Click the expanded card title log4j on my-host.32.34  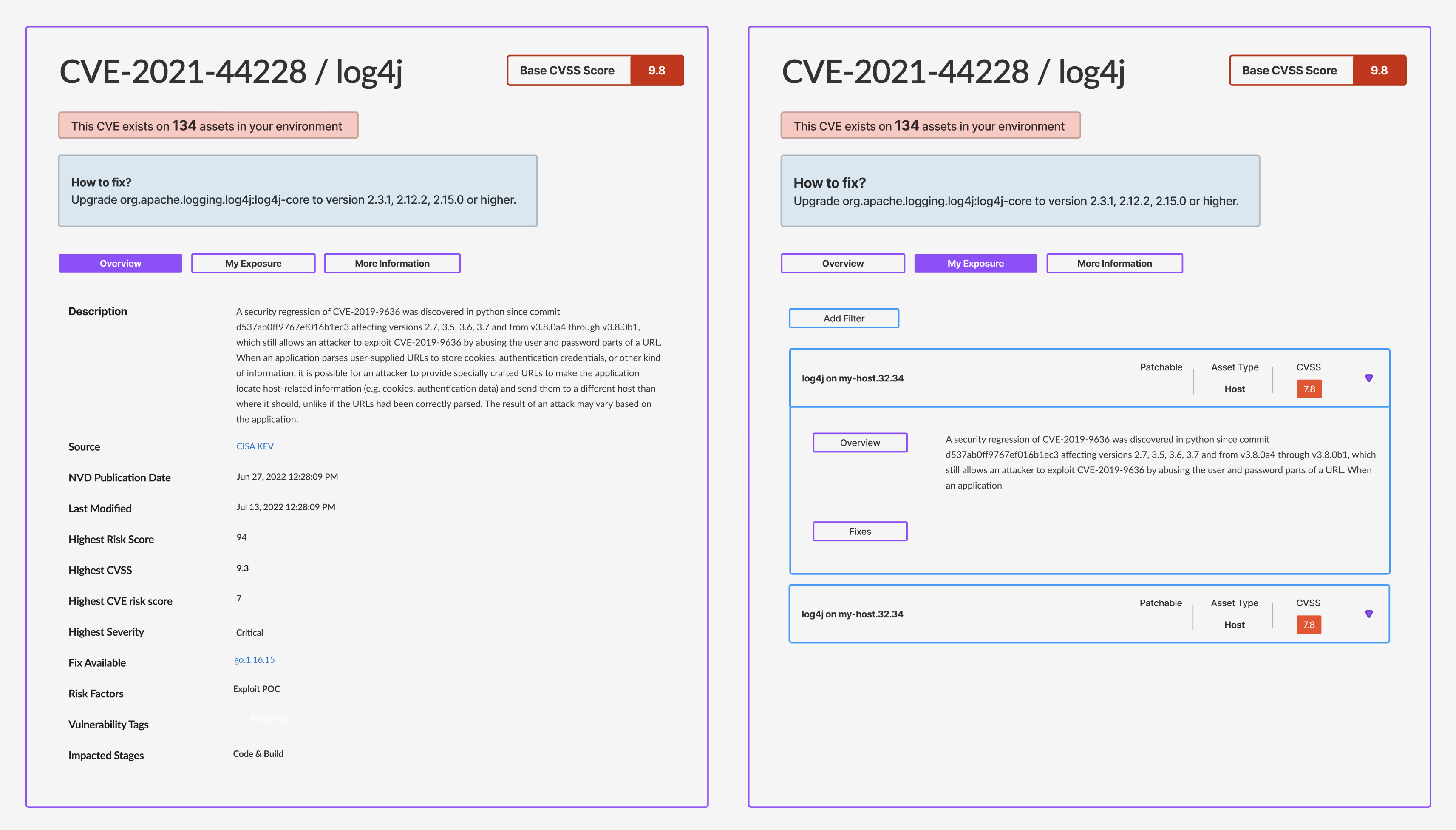coord(852,378)
